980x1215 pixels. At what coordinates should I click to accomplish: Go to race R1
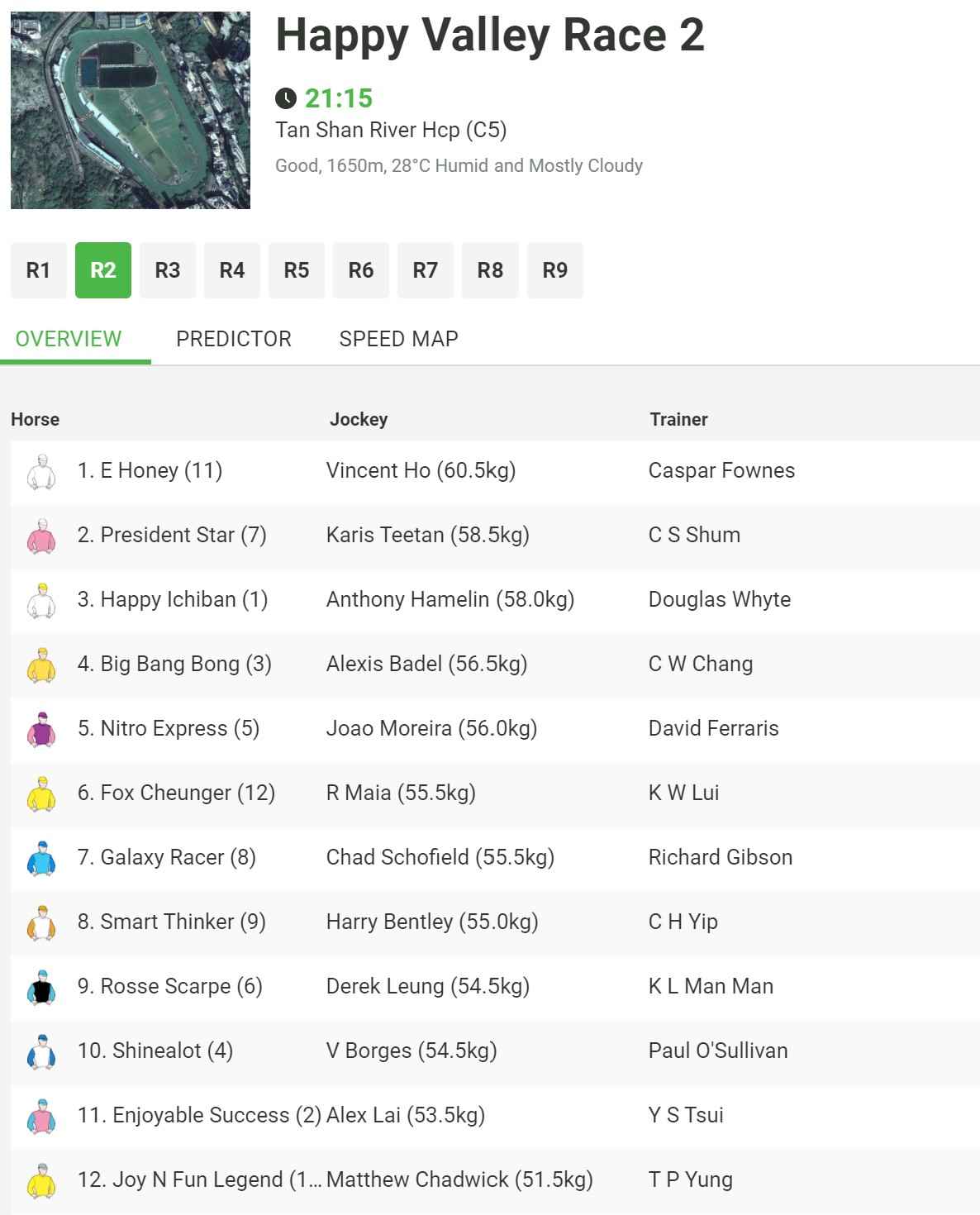pyautogui.click(x=38, y=270)
